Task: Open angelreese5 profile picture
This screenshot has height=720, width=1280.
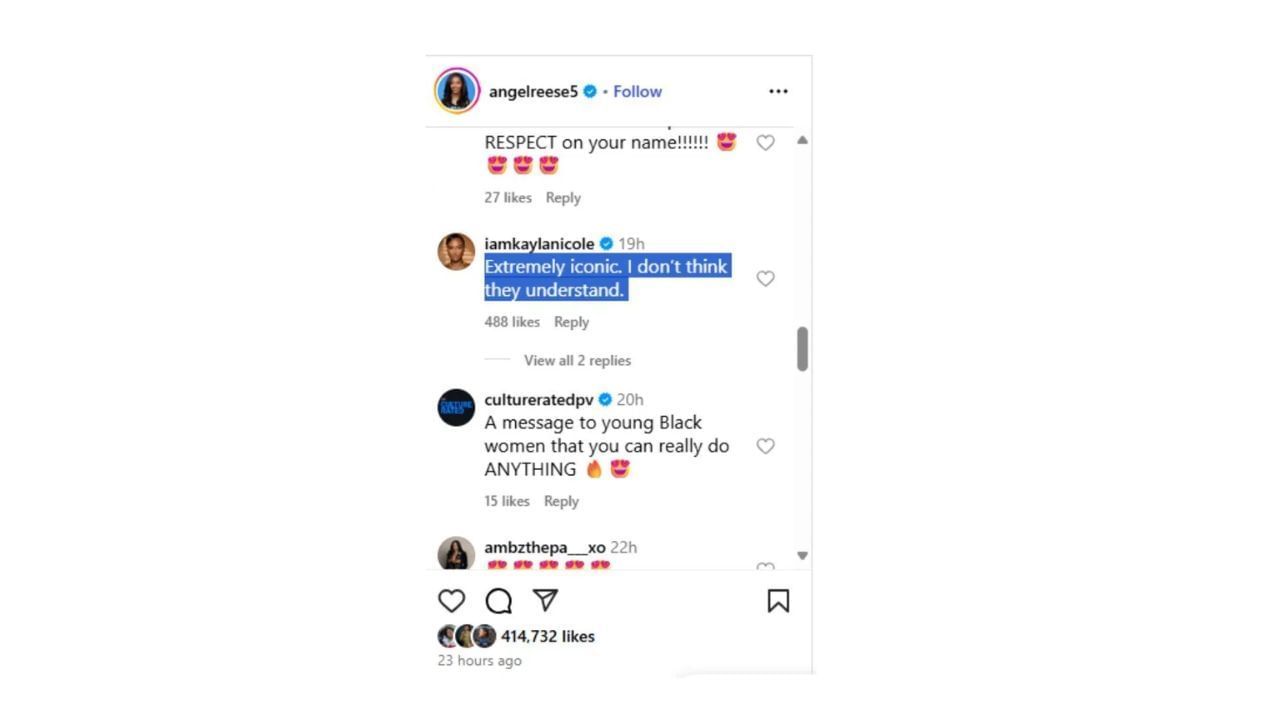Action: click(457, 91)
